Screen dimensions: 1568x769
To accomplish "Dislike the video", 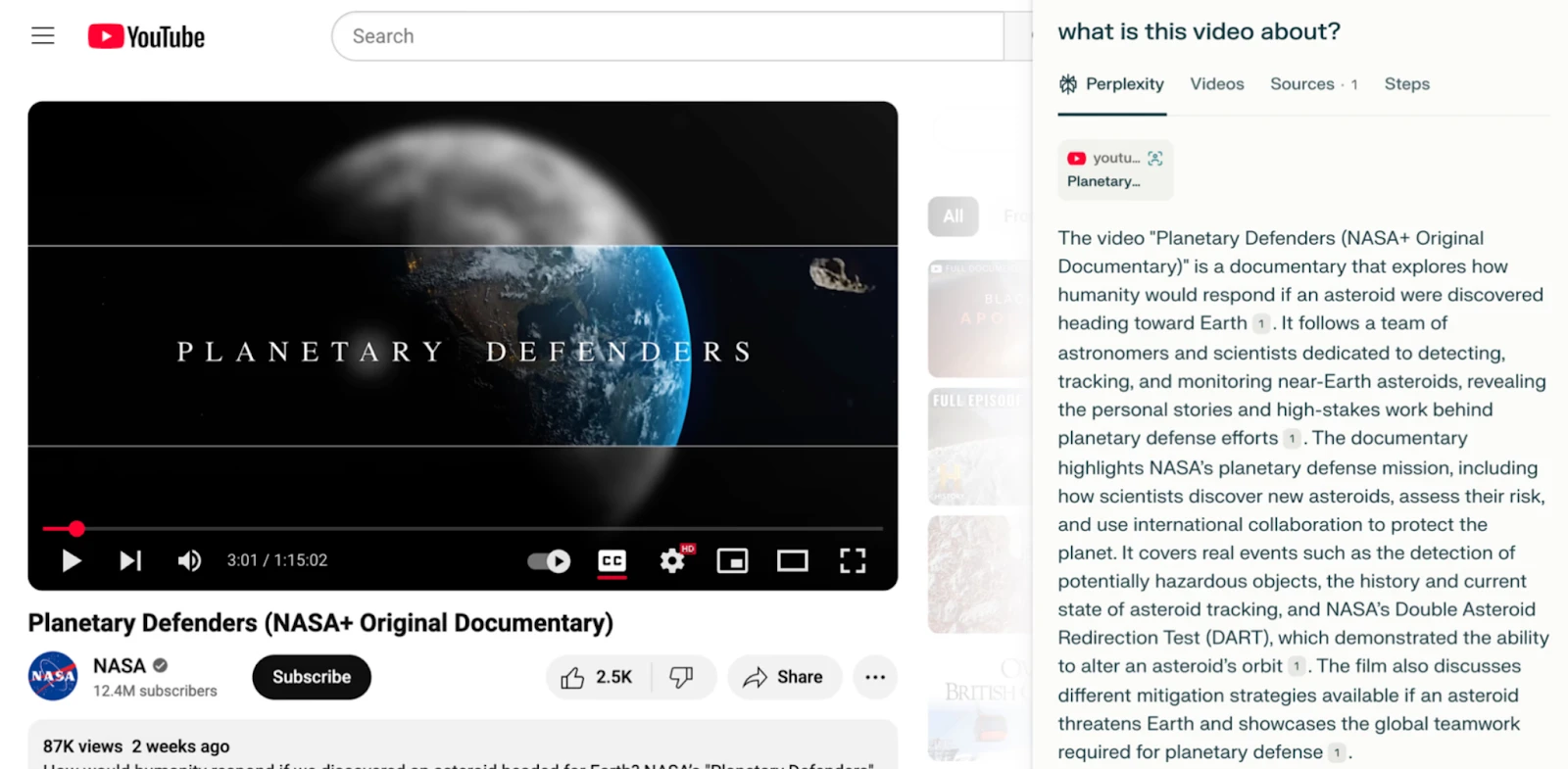I will click(682, 677).
